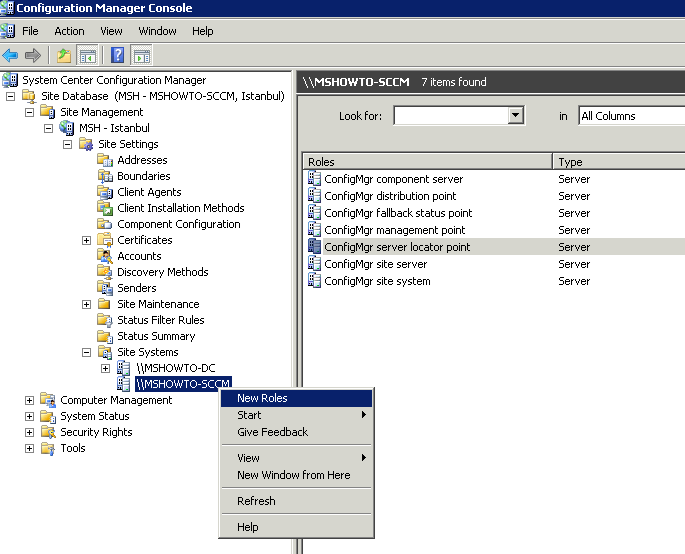Toggle the Show/Hide Console Tree icon
This screenshot has height=554, width=685.
pyautogui.click(x=88, y=55)
